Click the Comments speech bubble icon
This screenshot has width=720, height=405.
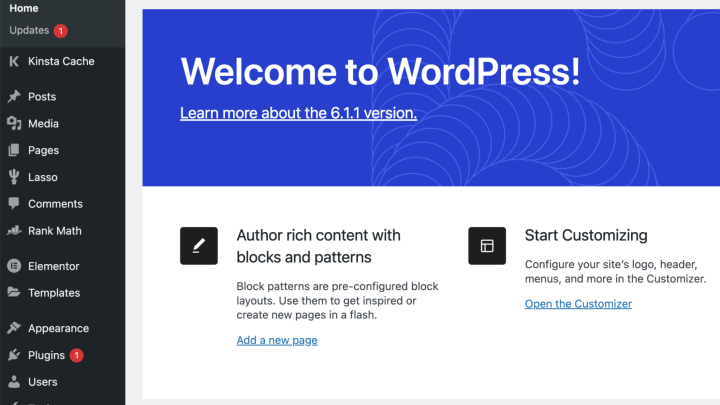[x=14, y=203]
